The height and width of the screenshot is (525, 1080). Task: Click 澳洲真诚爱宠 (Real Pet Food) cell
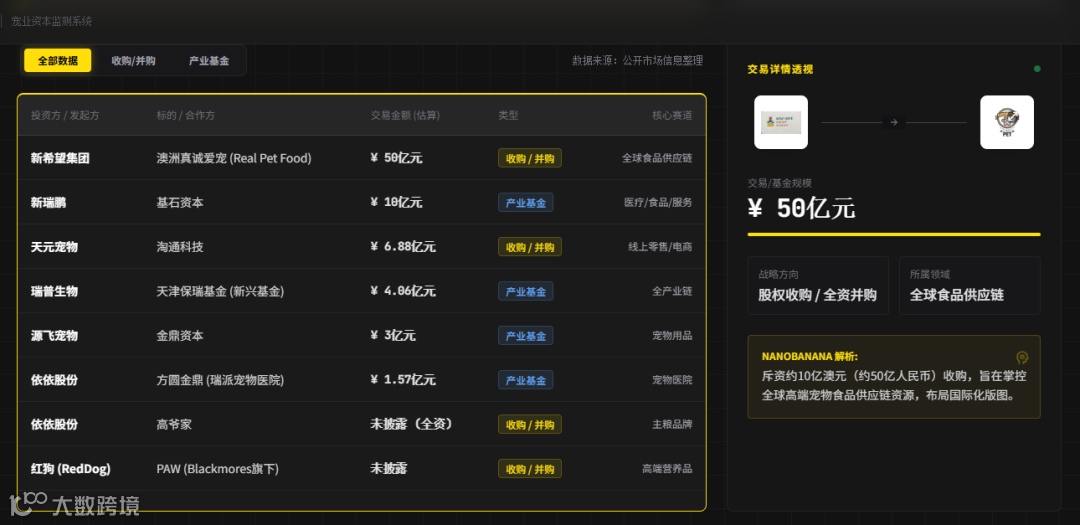click(x=234, y=158)
